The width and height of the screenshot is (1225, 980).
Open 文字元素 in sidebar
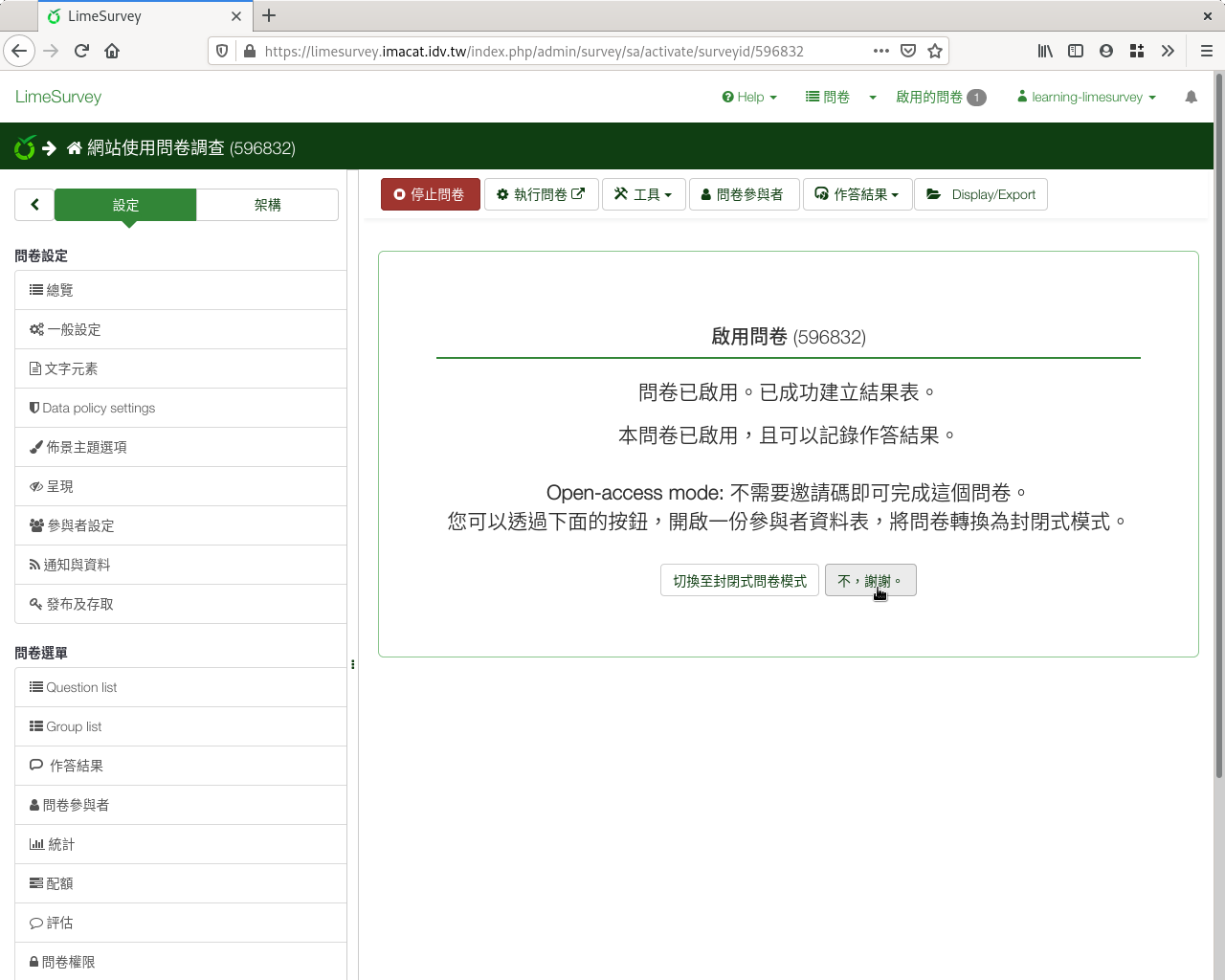[181, 368]
